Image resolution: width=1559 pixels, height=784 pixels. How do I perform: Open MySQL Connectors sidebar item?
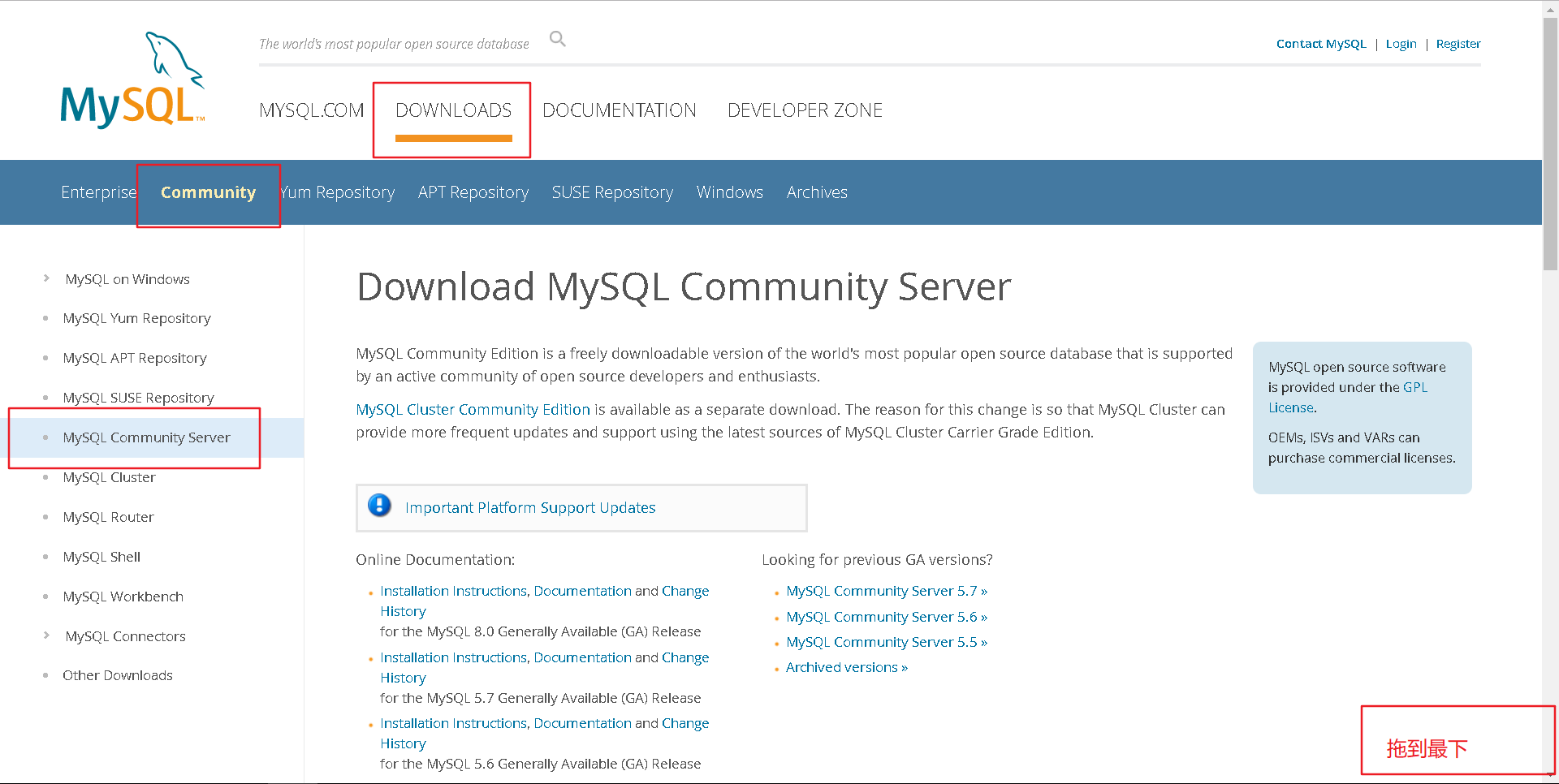pyautogui.click(x=125, y=636)
